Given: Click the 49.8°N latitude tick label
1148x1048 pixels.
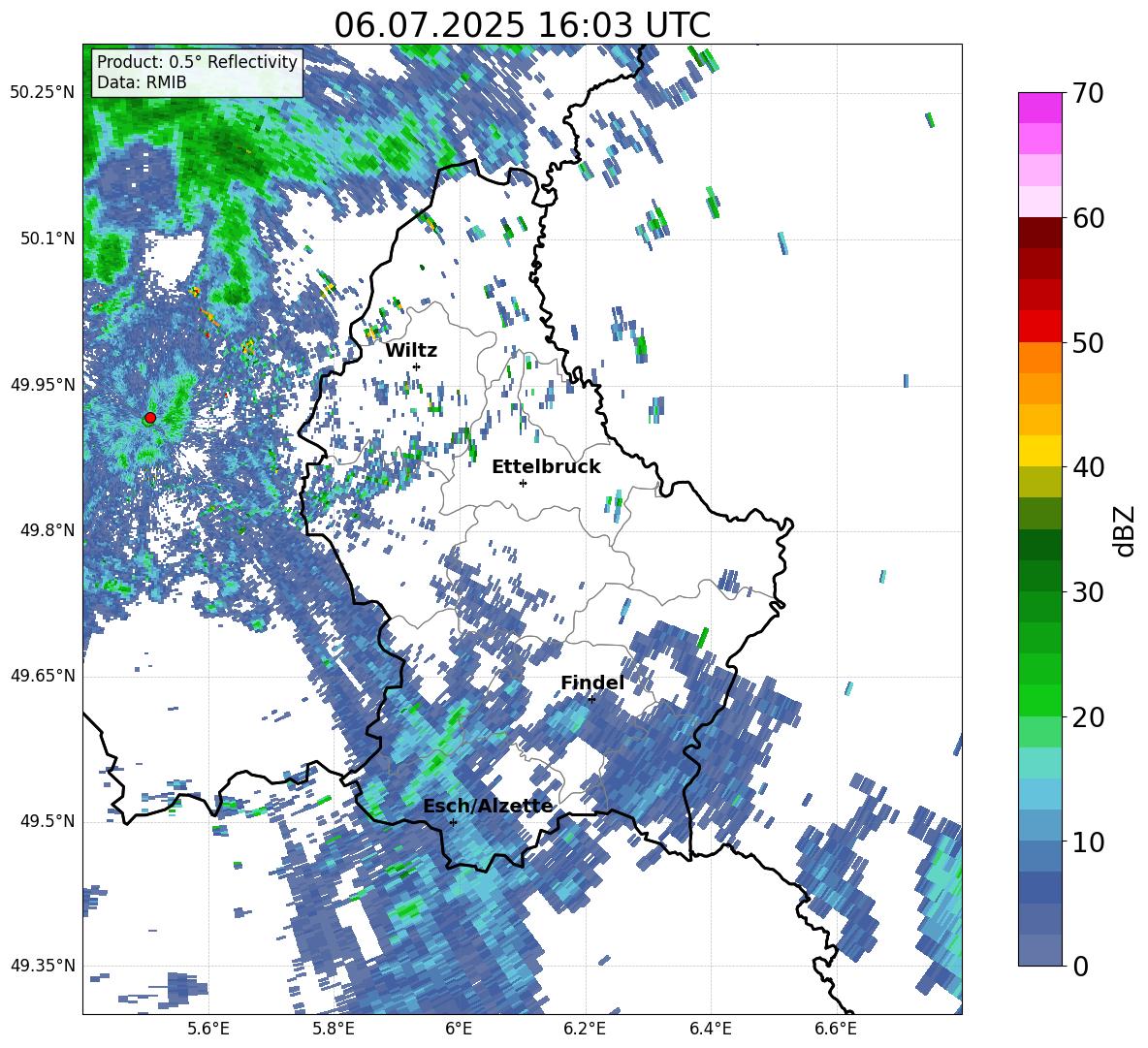Looking at the screenshot, I should click(x=48, y=530).
